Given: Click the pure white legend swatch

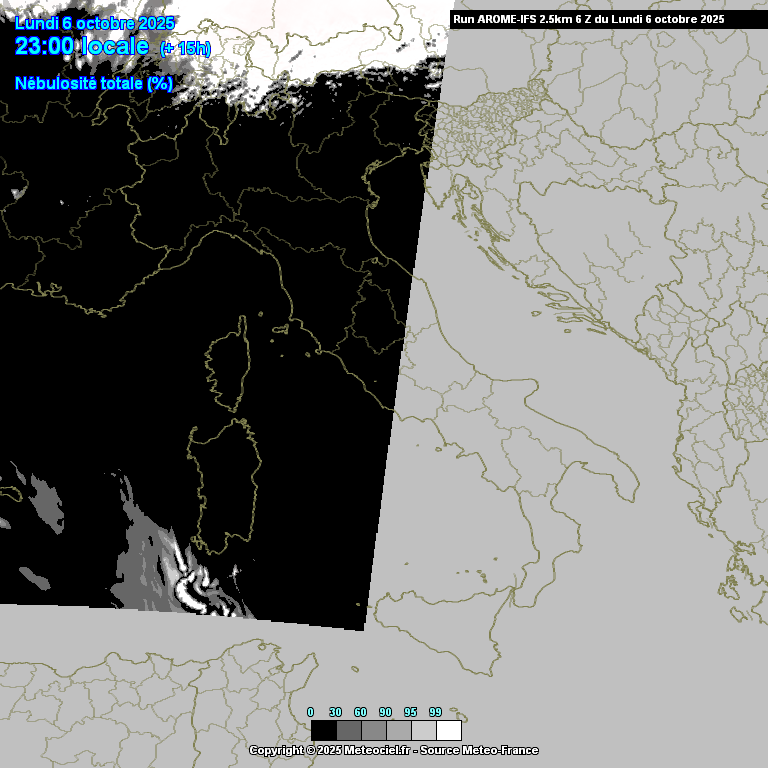Looking at the screenshot, I should tap(449, 730).
